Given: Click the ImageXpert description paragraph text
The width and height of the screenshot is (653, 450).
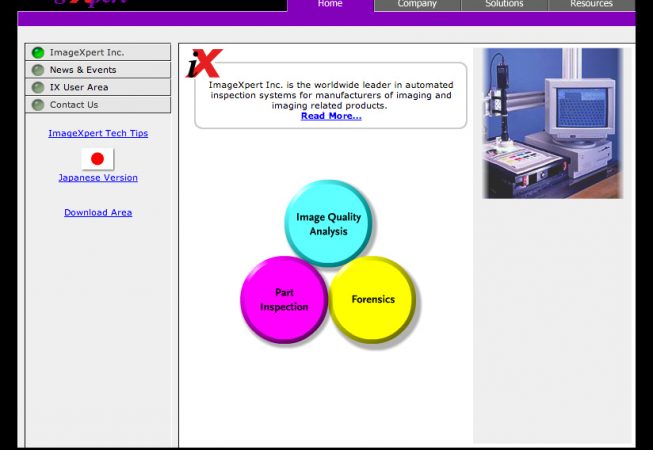Looking at the screenshot, I should pos(331,95).
